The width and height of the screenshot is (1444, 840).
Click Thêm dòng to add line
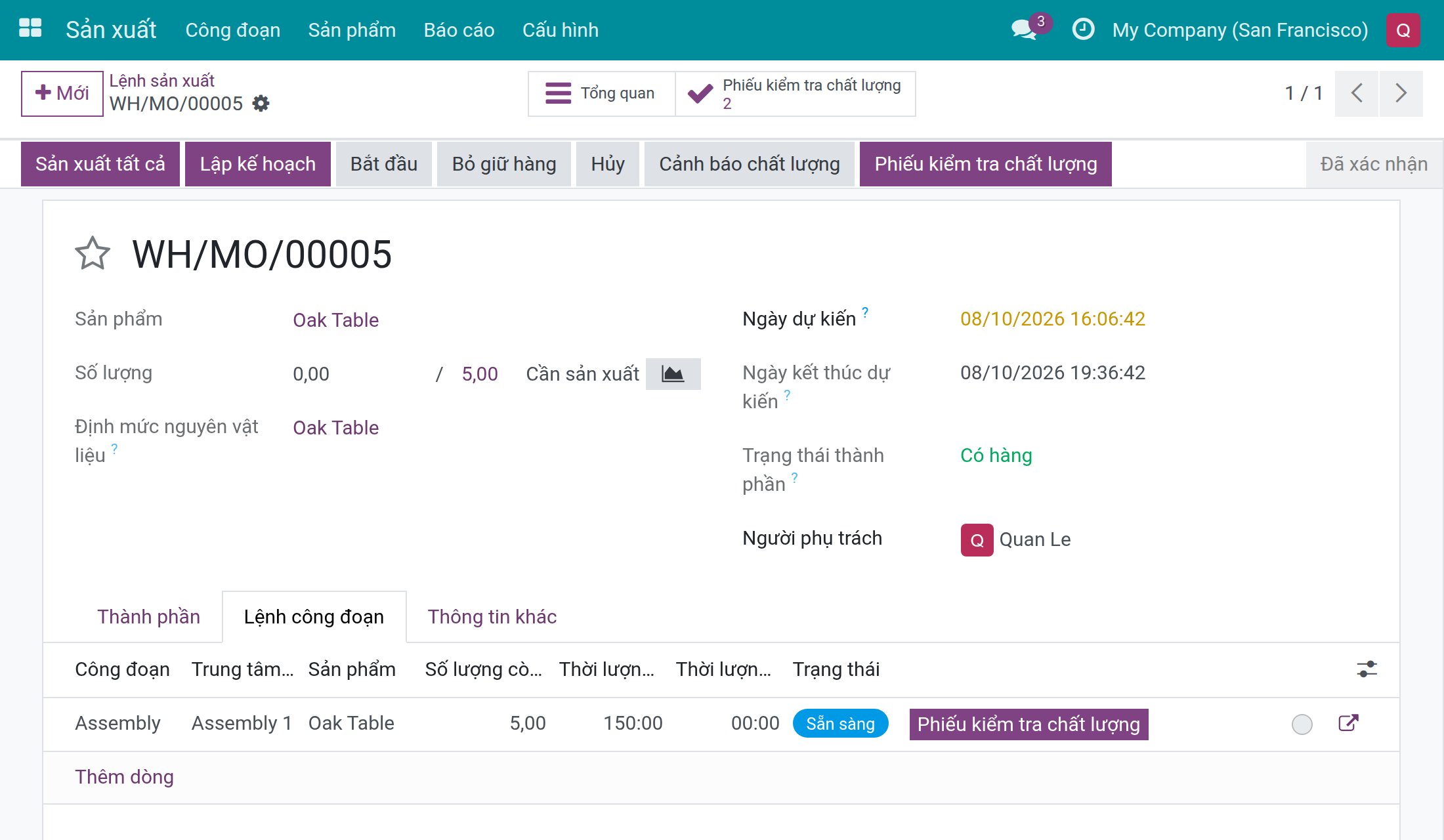click(124, 777)
